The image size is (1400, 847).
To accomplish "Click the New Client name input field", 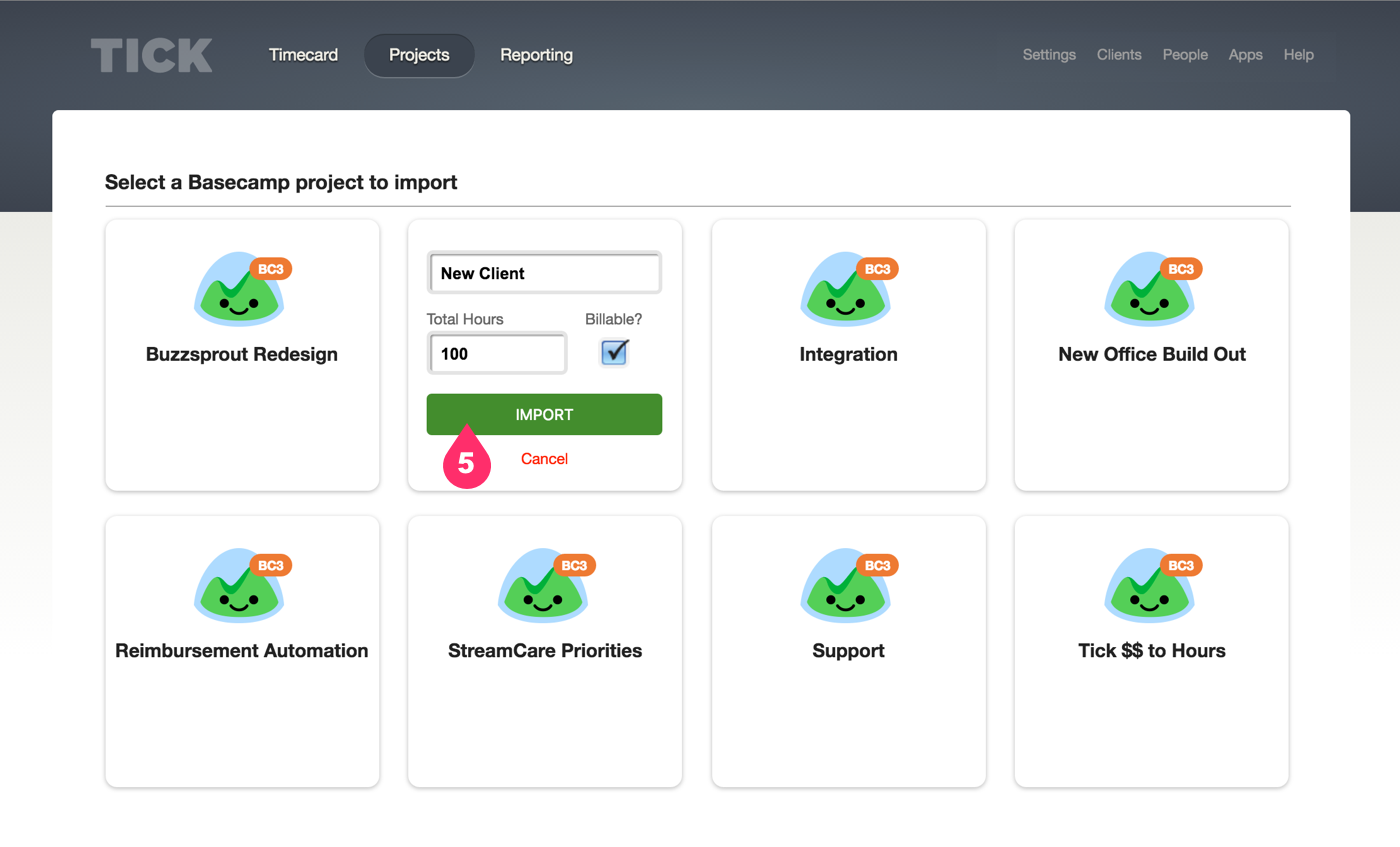I will coord(544,272).
